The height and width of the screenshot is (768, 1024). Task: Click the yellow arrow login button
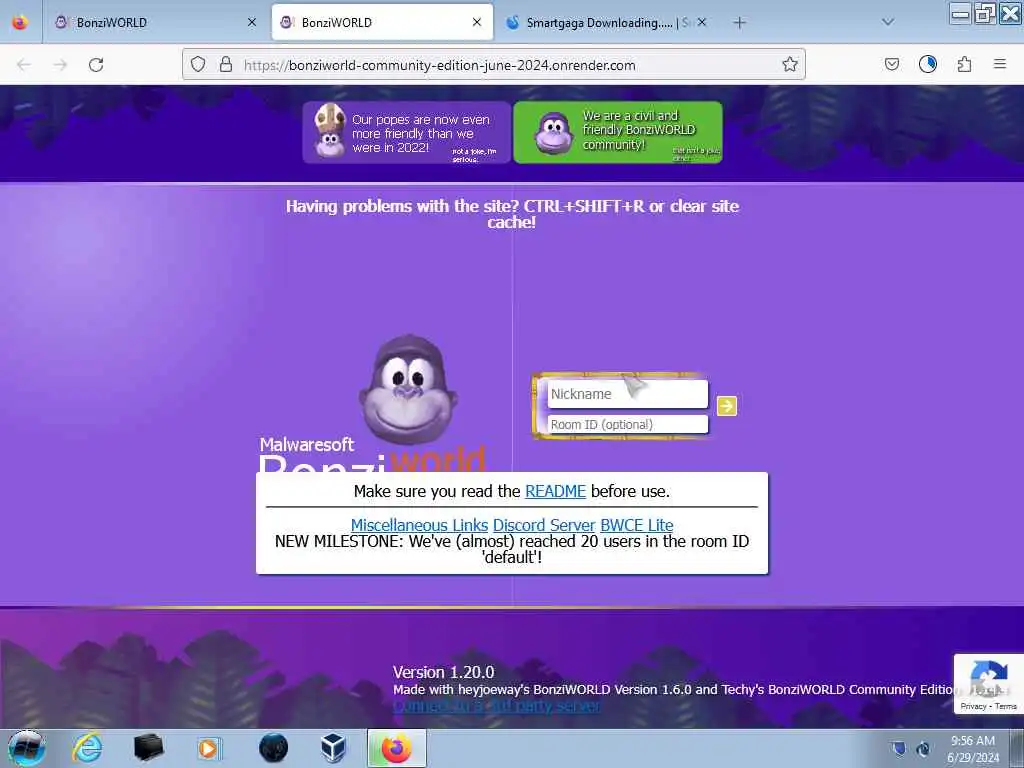(x=726, y=406)
